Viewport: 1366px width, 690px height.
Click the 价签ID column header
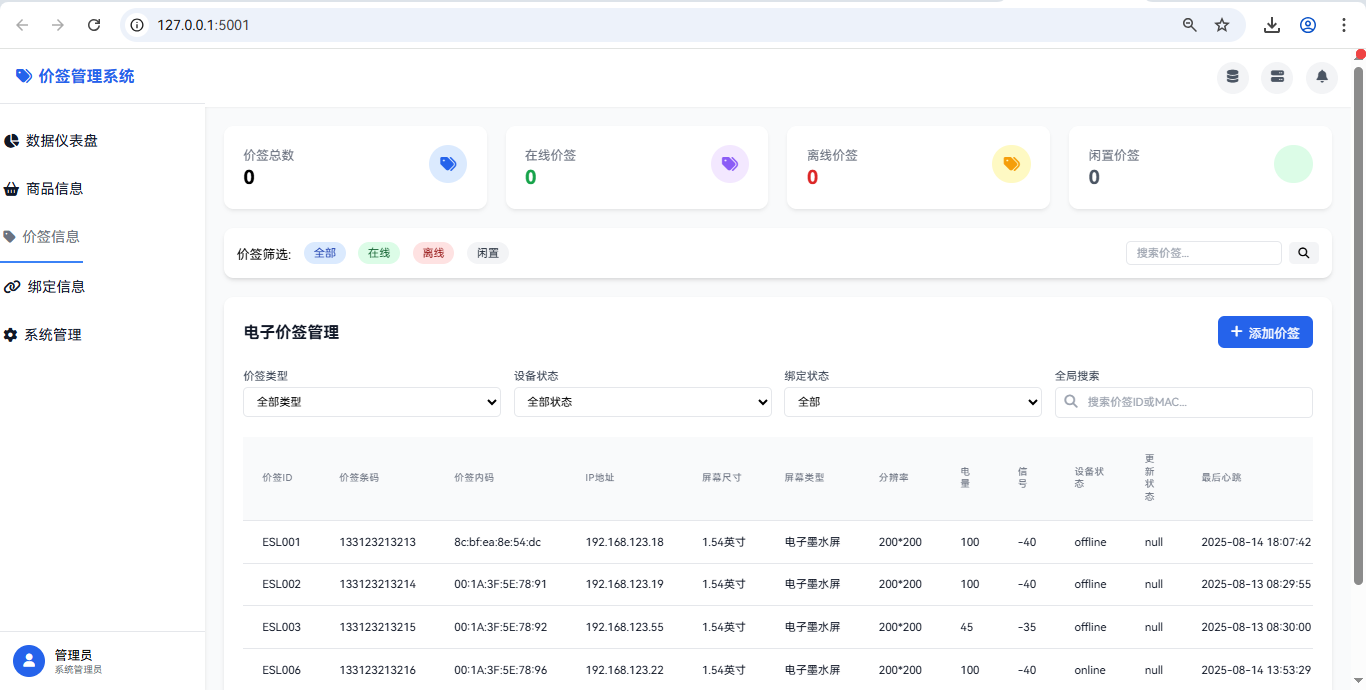click(x=277, y=478)
